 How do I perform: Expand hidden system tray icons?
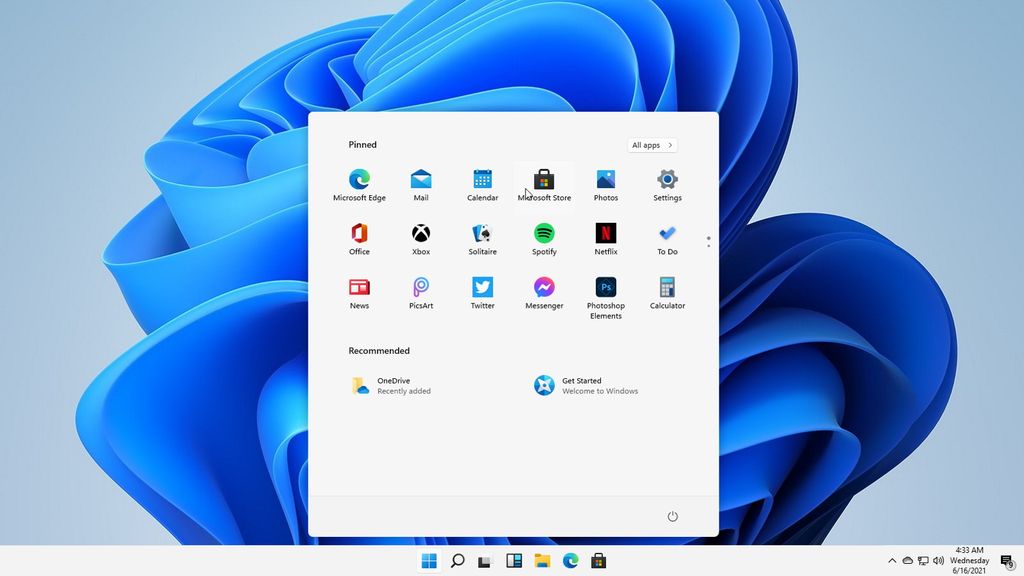click(891, 561)
